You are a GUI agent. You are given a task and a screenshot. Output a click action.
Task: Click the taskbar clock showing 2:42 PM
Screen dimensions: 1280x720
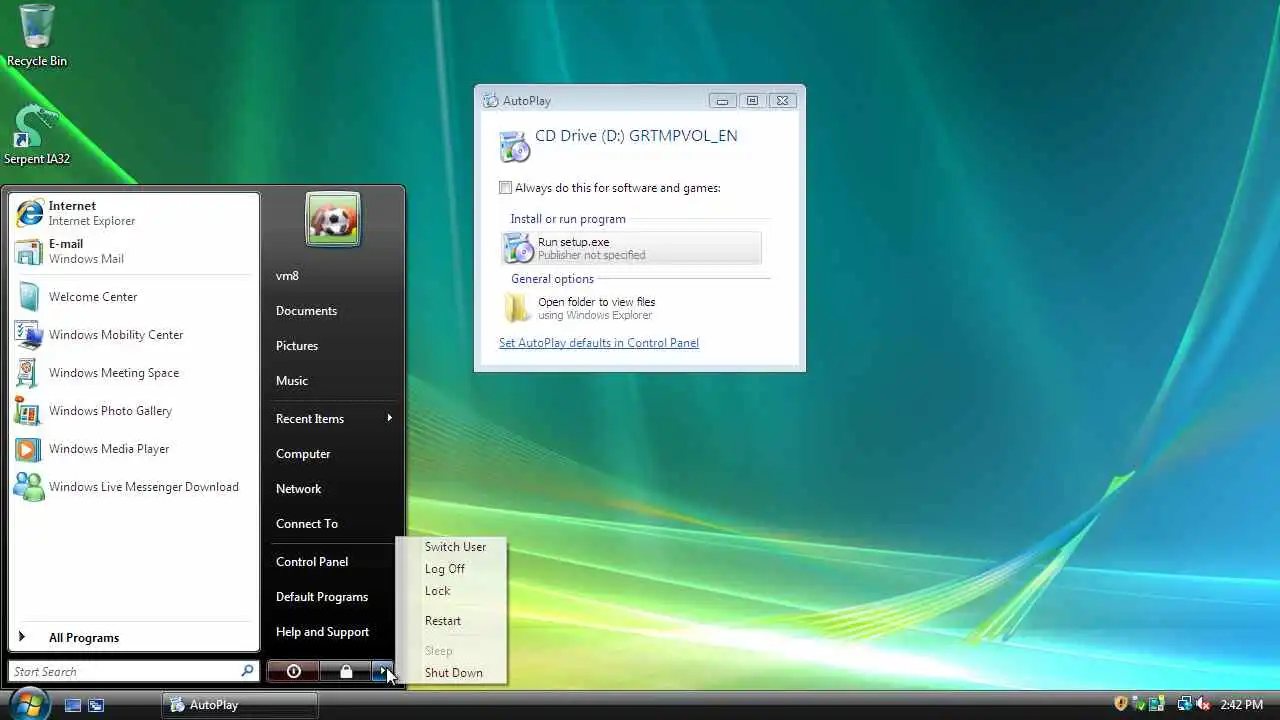1242,705
